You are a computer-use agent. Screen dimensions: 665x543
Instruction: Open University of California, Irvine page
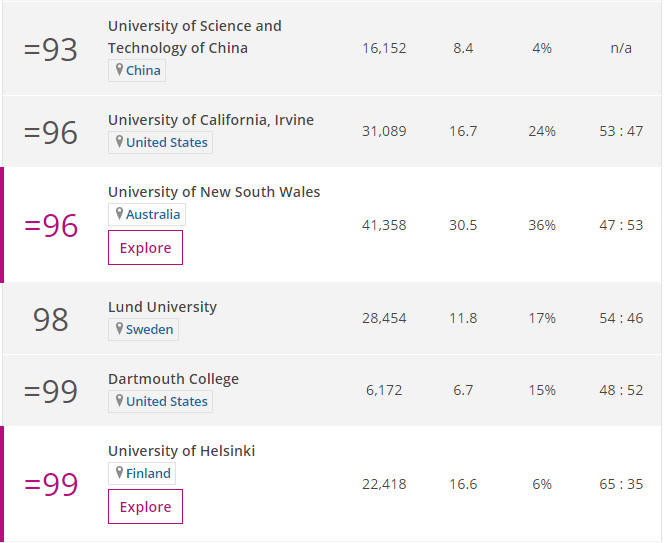point(211,120)
